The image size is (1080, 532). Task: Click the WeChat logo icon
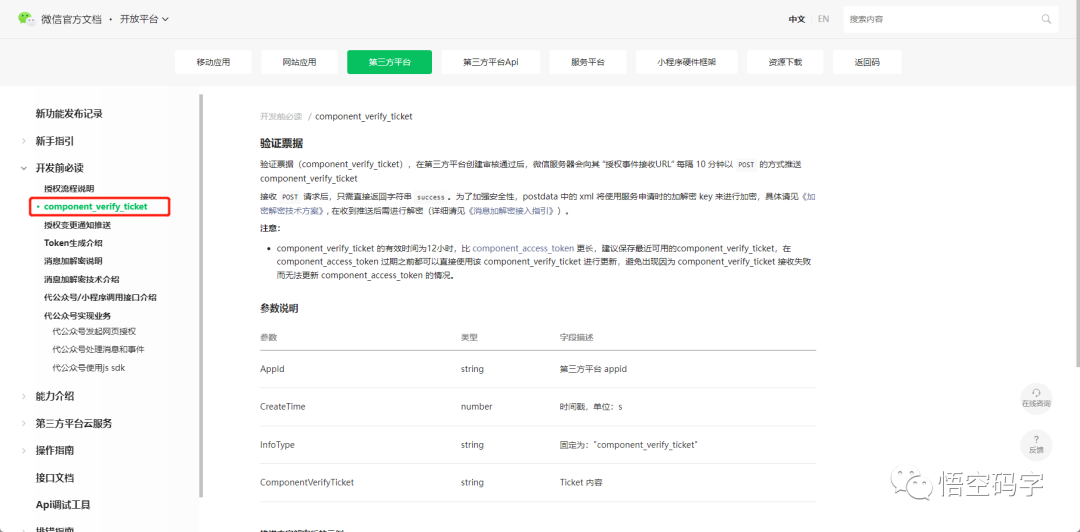coord(26,19)
